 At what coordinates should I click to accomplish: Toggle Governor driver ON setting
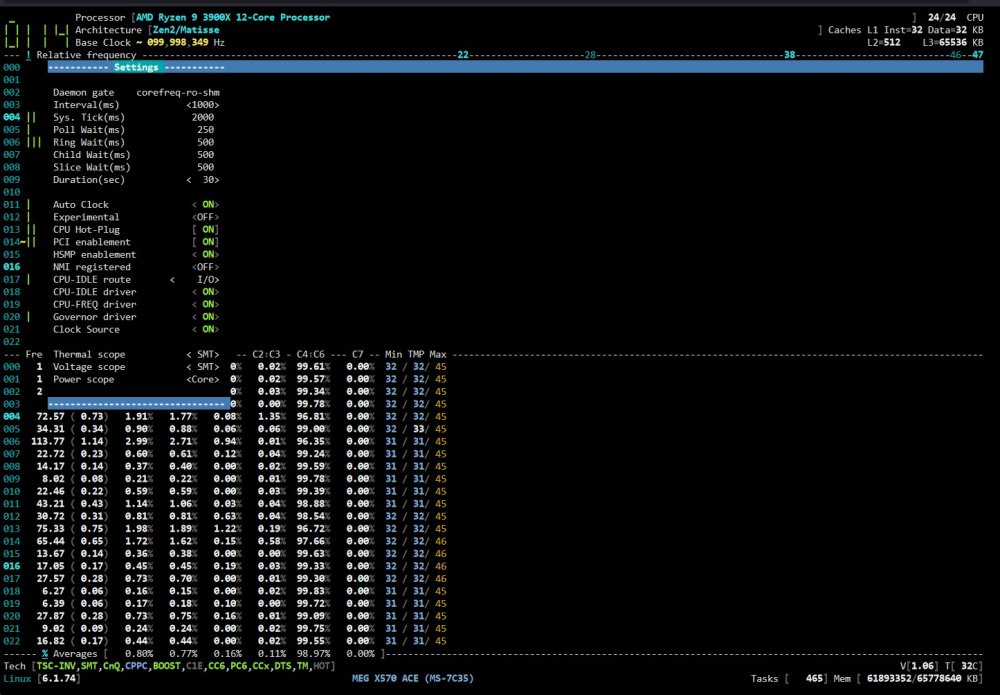[x=205, y=317]
